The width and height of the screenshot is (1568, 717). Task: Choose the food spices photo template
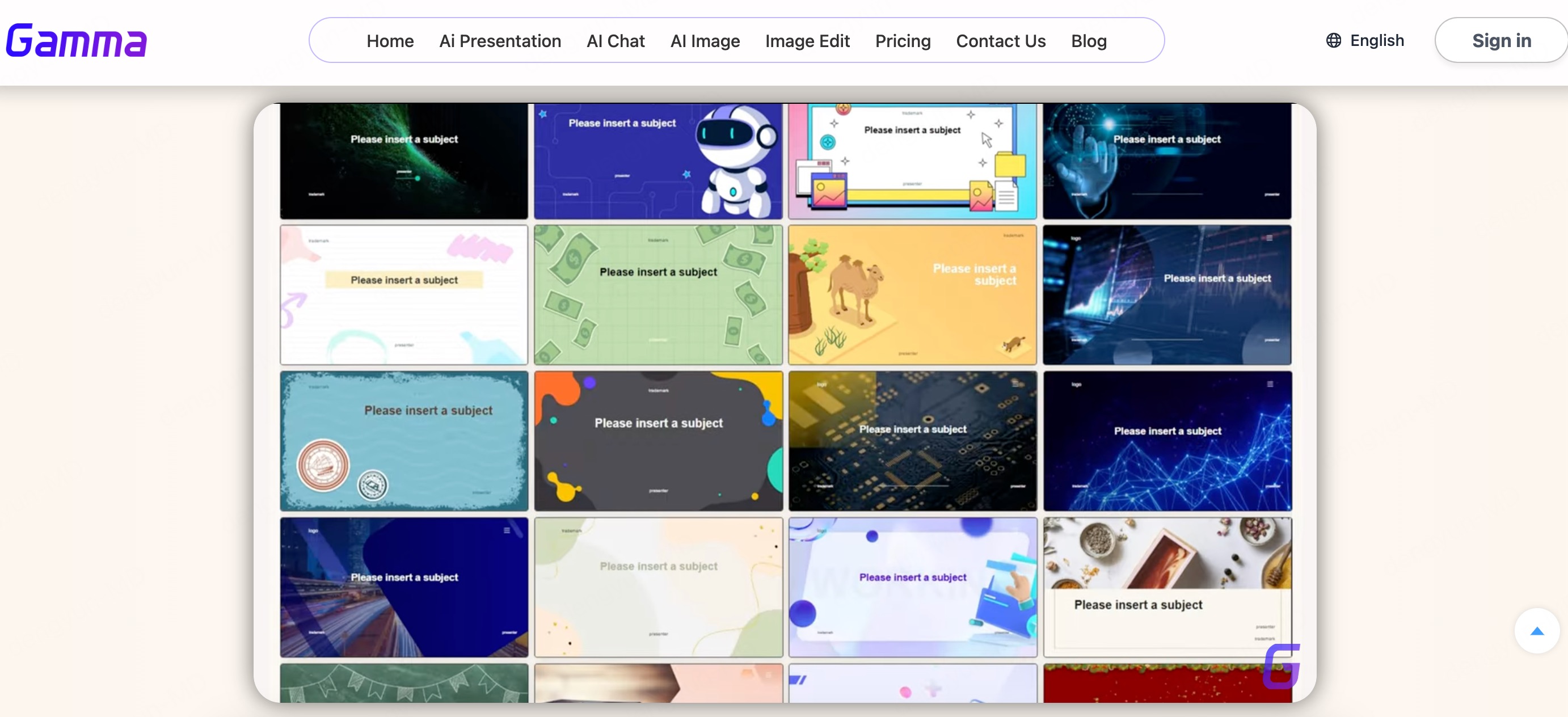tap(1167, 587)
